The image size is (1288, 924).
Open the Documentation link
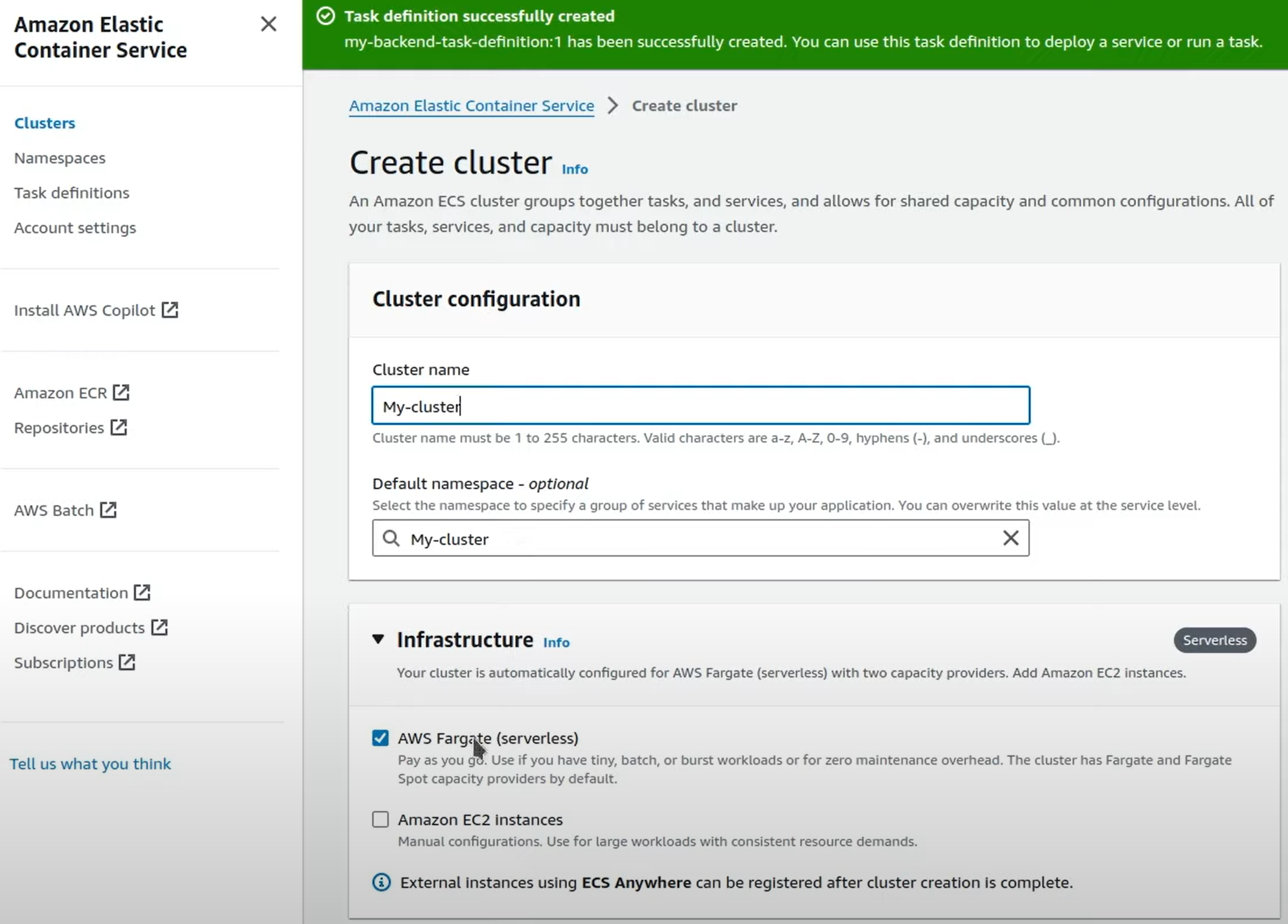pyautogui.click(x=71, y=593)
